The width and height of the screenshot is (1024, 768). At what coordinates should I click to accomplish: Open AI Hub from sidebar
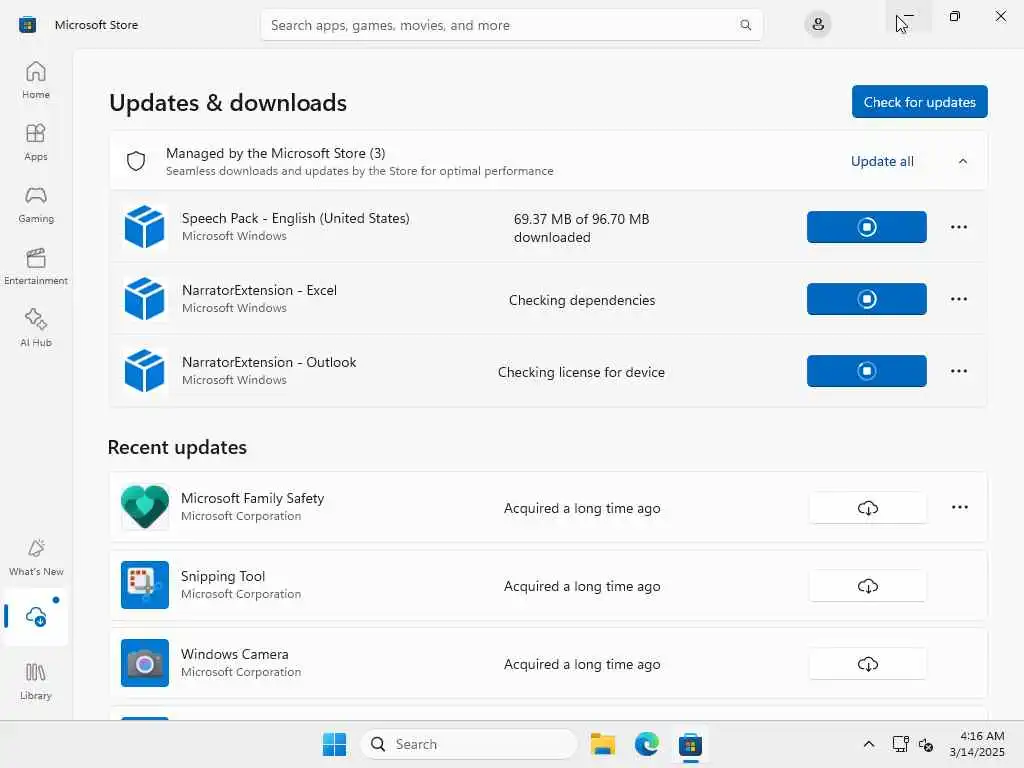pos(36,328)
